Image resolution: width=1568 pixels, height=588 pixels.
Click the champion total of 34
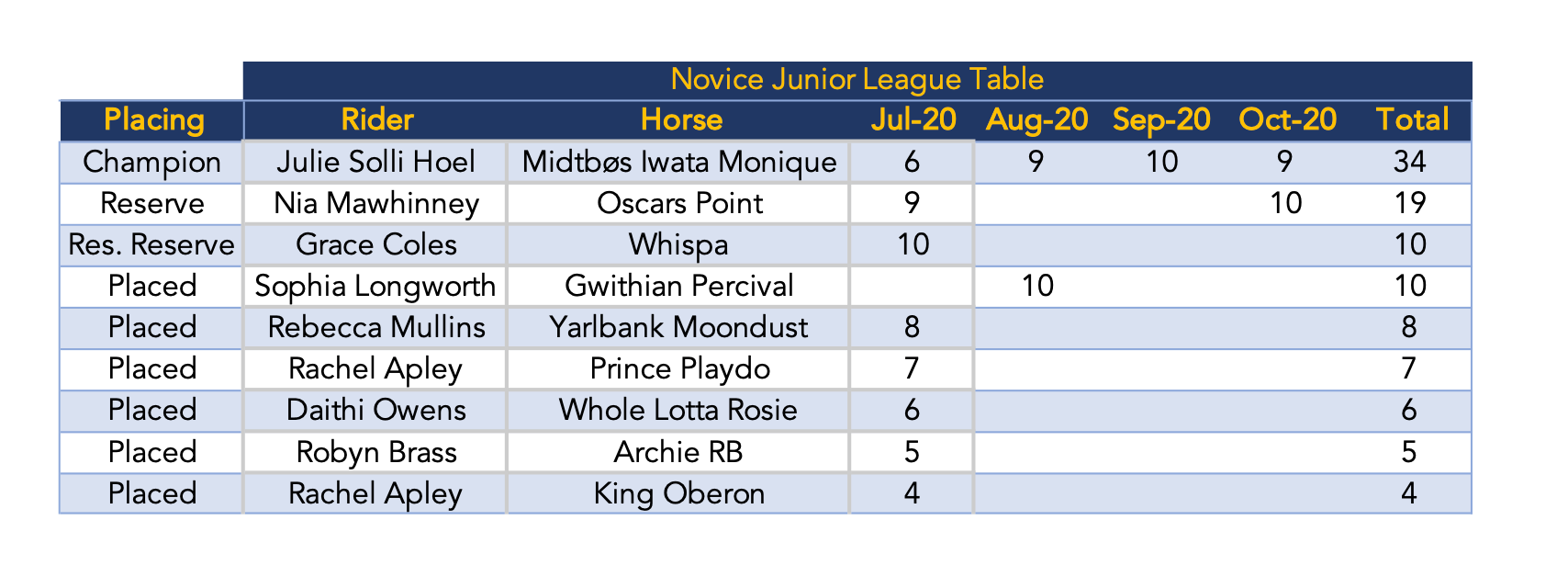[1409, 163]
